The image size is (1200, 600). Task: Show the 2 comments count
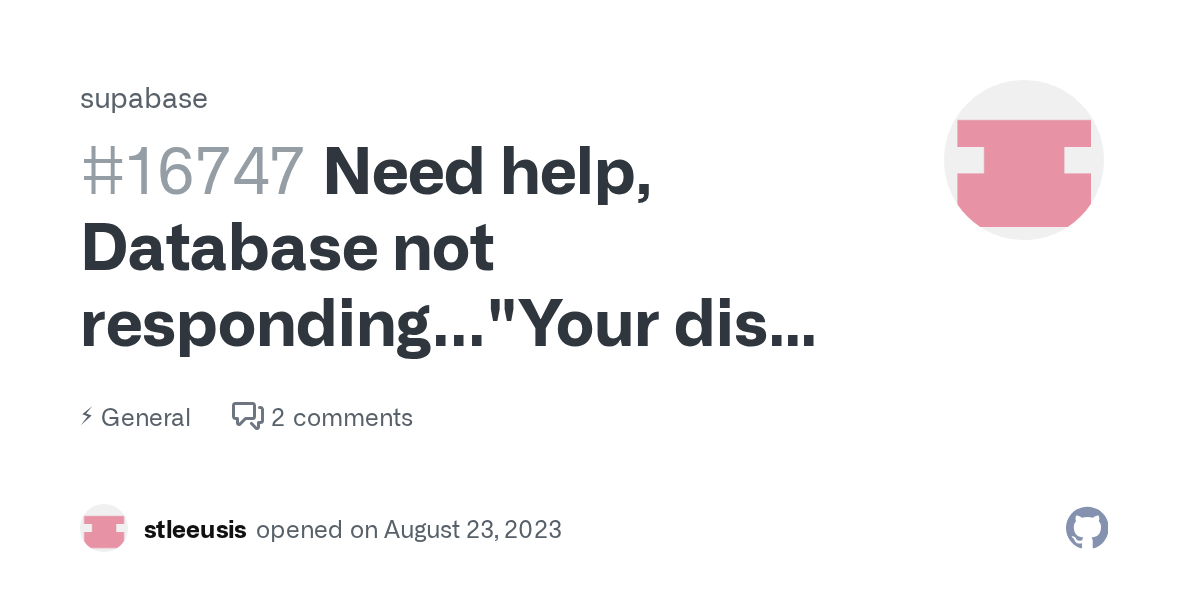[x=341, y=417]
